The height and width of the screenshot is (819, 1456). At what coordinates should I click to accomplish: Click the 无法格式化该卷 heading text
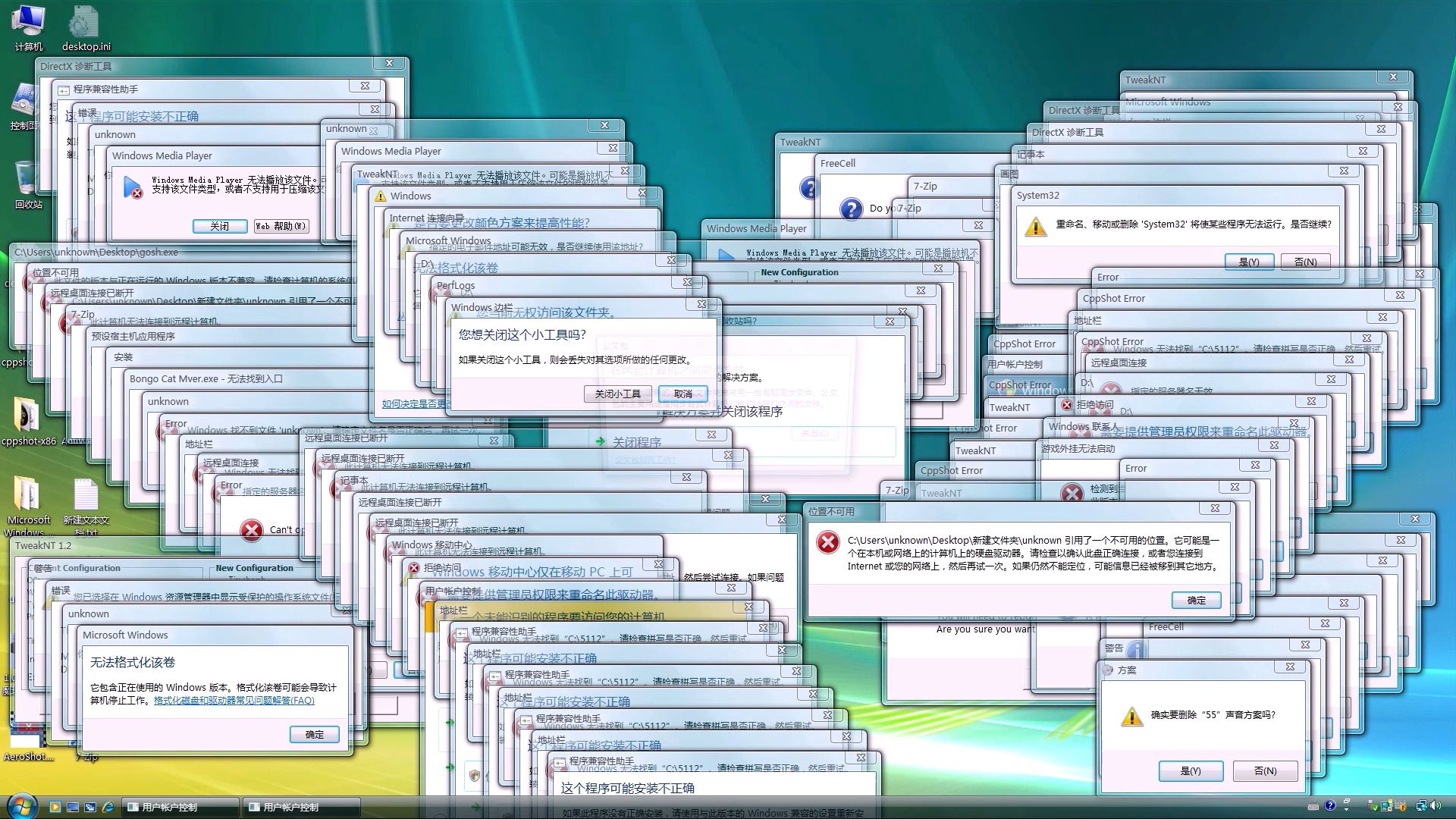click(x=133, y=662)
